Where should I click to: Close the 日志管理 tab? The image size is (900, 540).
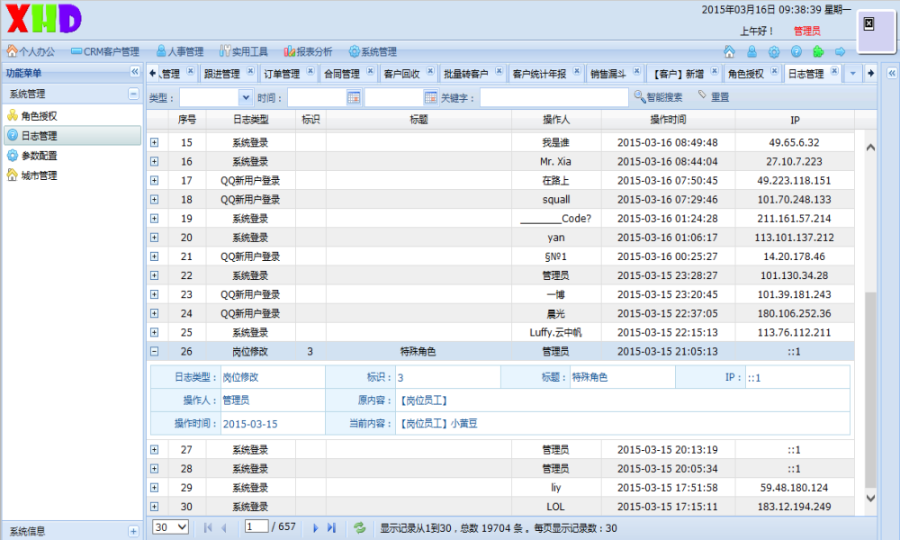pyautogui.click(x=834, y=71)
